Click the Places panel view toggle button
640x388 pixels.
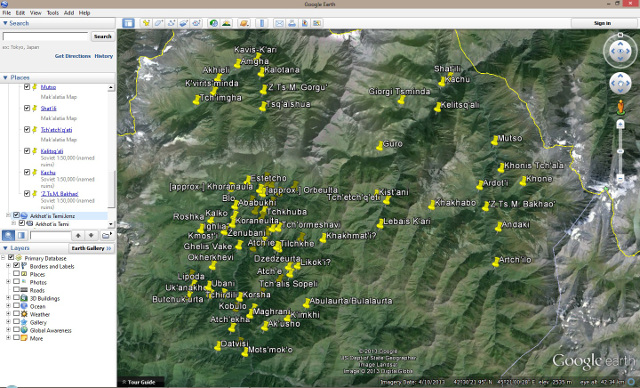pos(21,235)
